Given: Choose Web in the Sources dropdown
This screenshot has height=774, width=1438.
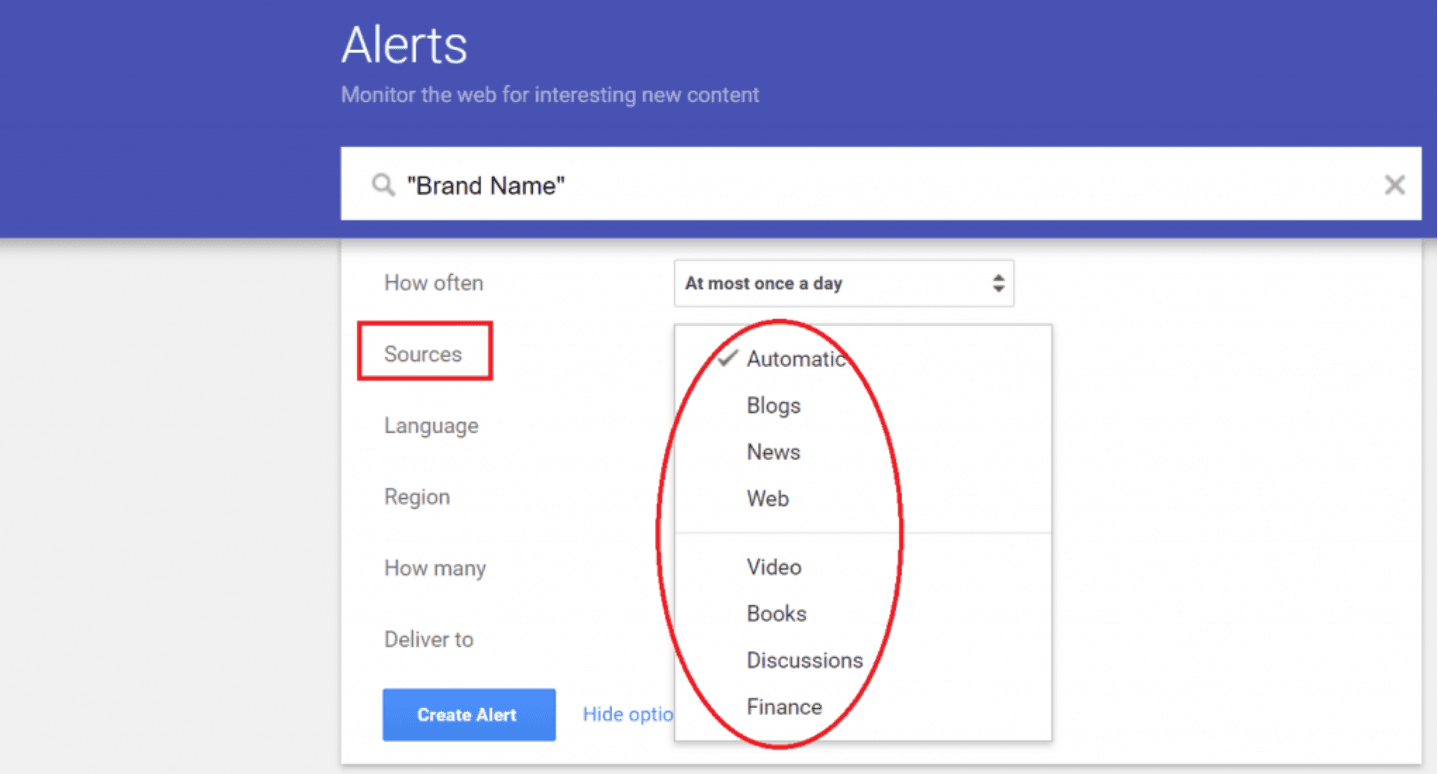Looking at the screenshot, I should pyautogui.click(x=767, y=498).
